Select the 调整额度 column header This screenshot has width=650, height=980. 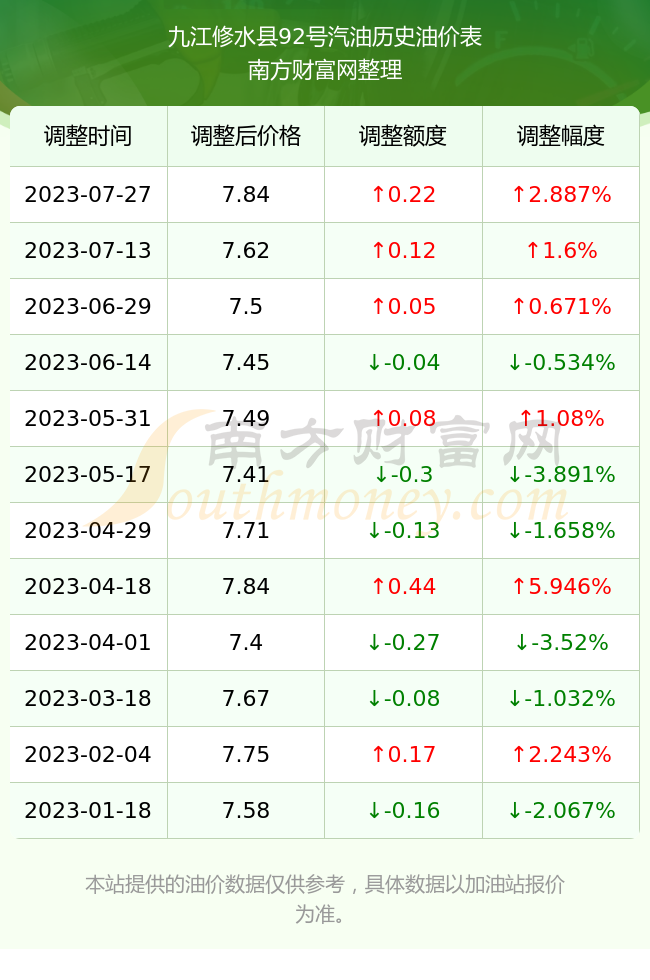tap(403, 136)
